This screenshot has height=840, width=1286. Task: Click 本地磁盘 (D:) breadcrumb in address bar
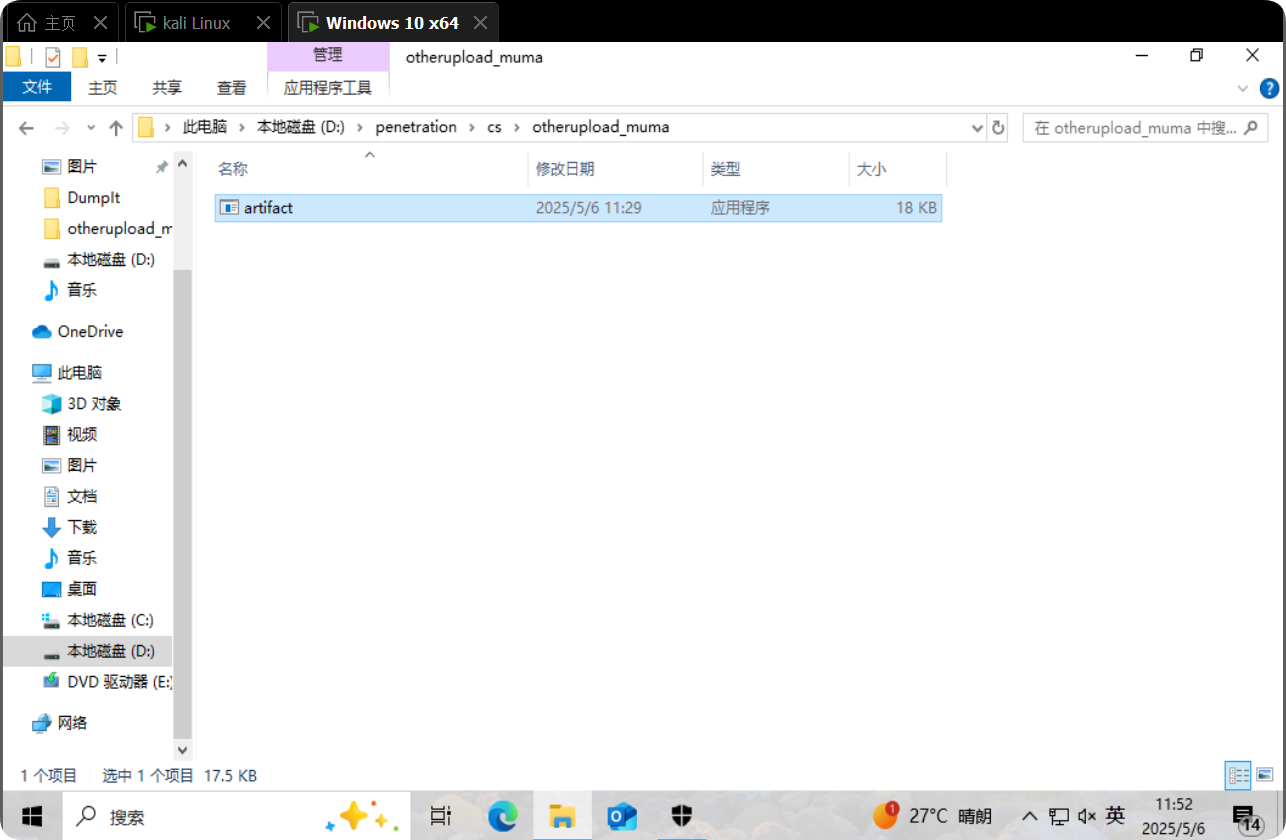pyautogui.click(x=301, y=127)
